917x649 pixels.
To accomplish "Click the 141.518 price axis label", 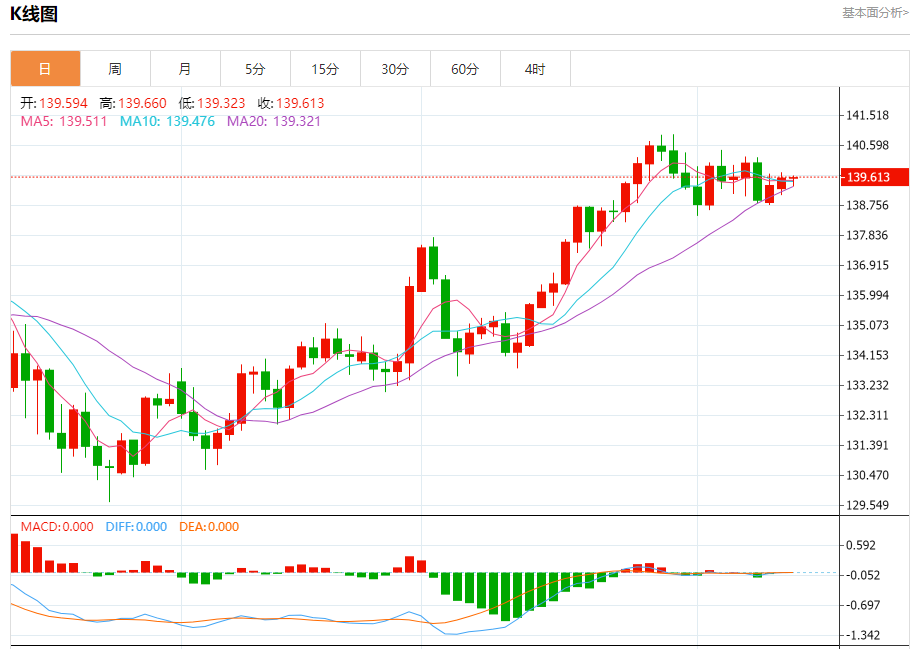I will point(867,115).
